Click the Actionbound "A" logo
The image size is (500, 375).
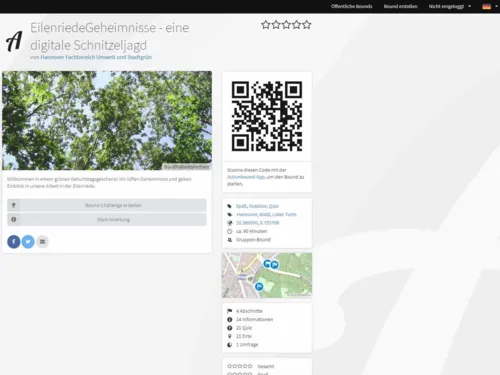(x=14, y=41)
